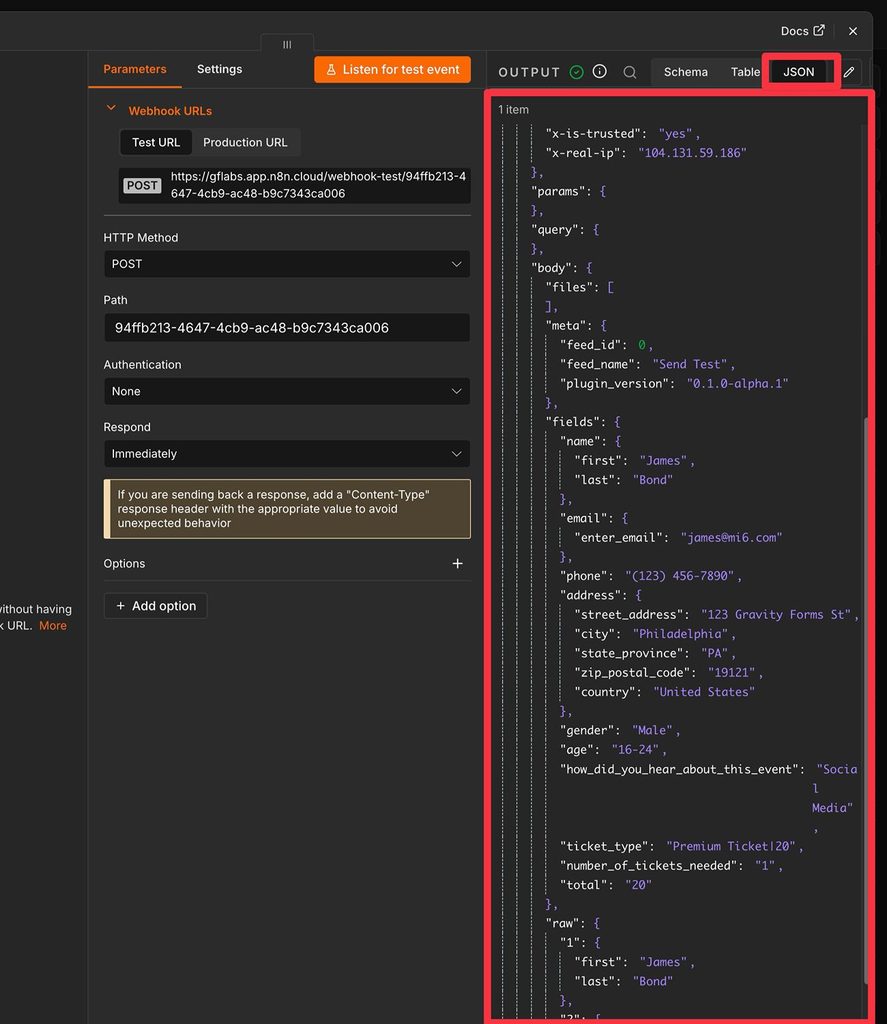Click the panel drag handle icon
This screenshot has width=887, height=1024.
pos(287,44)
